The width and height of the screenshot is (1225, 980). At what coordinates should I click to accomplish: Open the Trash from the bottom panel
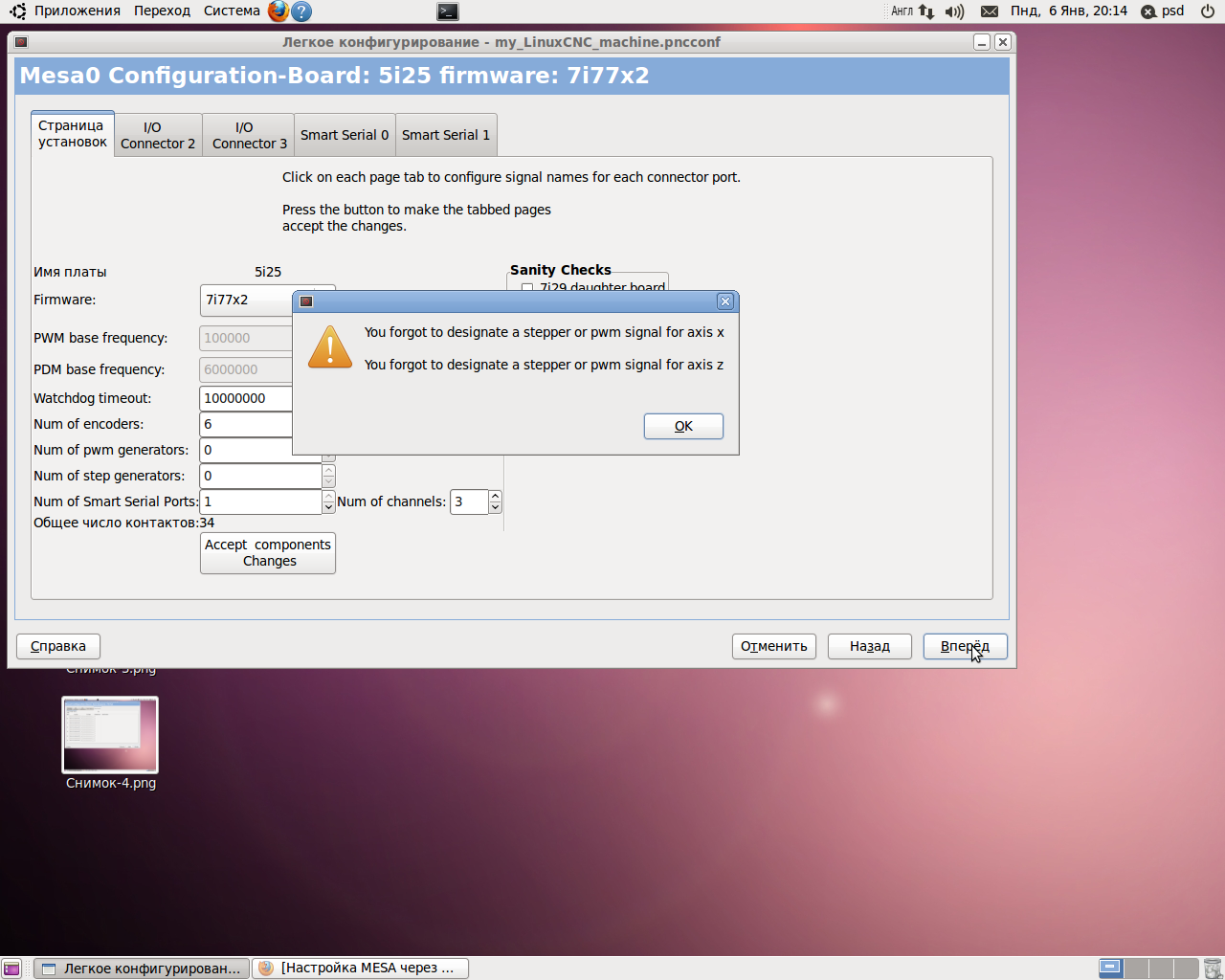tap(1213, 969)
